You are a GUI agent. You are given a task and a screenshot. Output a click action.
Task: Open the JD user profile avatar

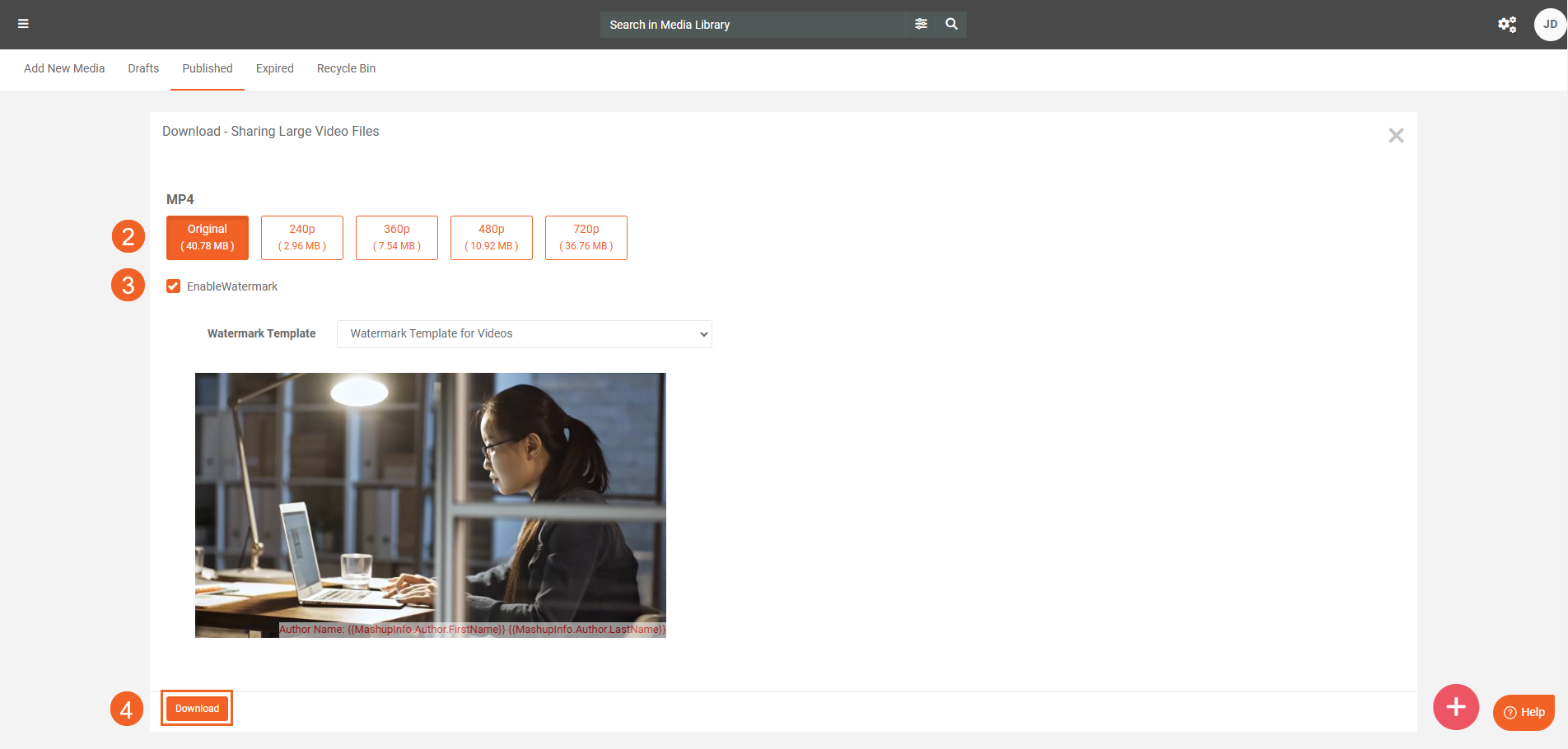pyautogui.click(x=1549, y=25)
